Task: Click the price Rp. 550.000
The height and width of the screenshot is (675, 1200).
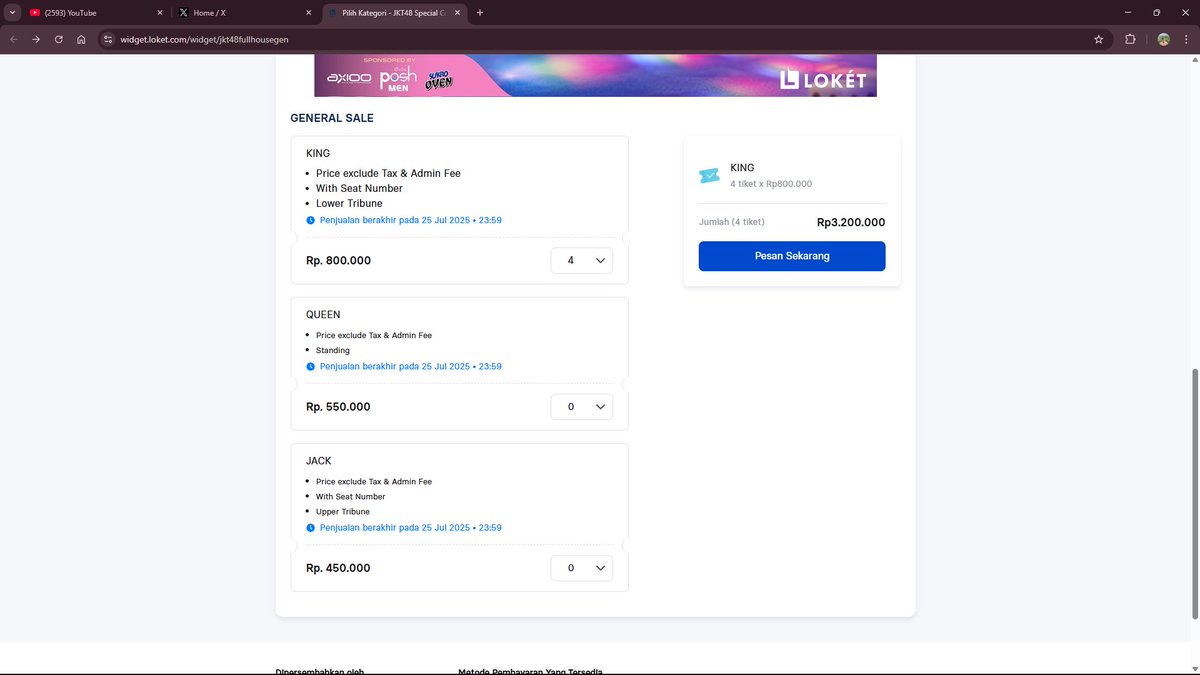Action: [x=338, y=407]
